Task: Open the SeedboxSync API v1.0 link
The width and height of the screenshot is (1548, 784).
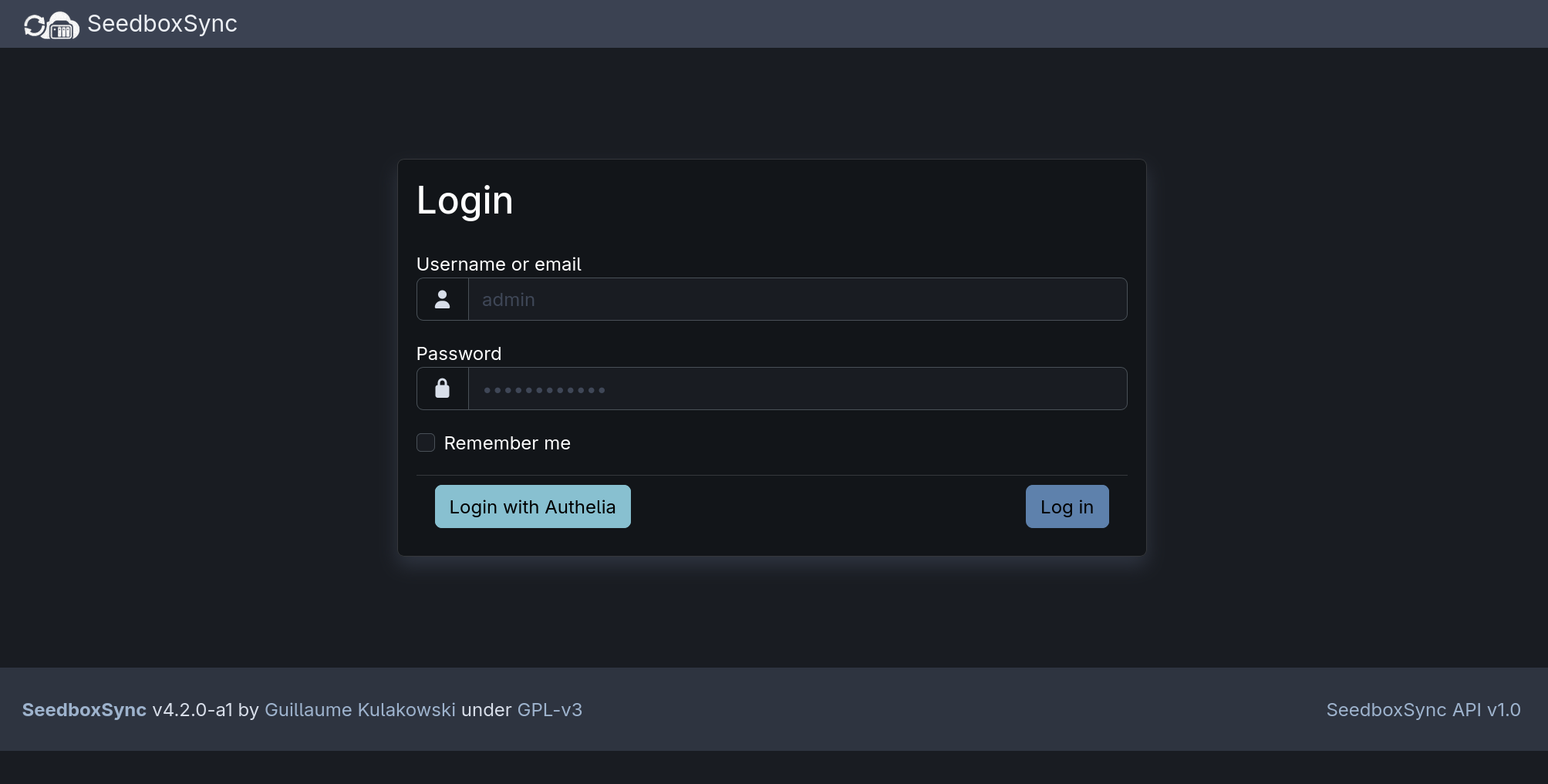Action: [1423, 710]
